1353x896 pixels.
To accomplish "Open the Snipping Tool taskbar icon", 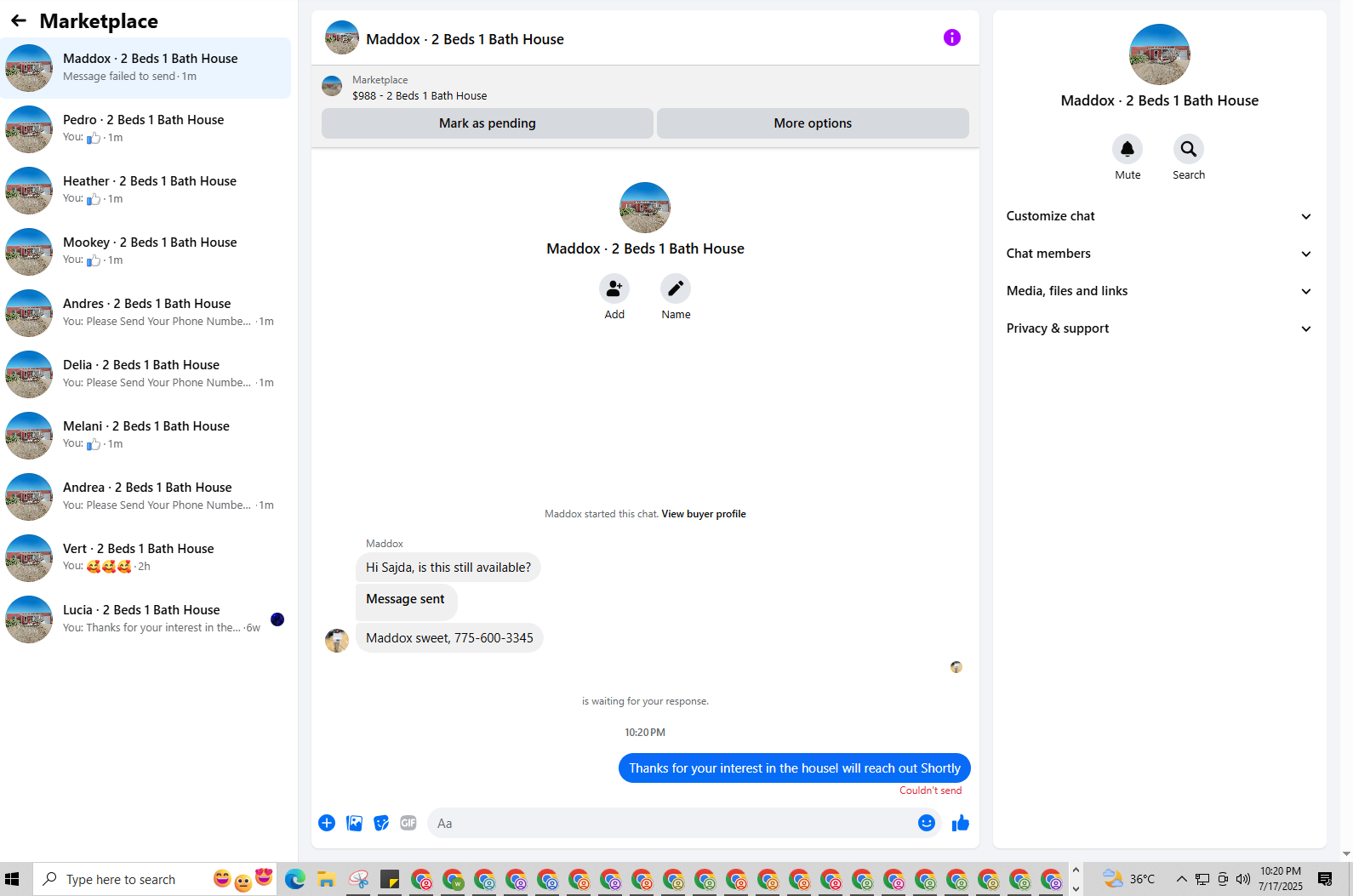I will click(x=358, y=879).
